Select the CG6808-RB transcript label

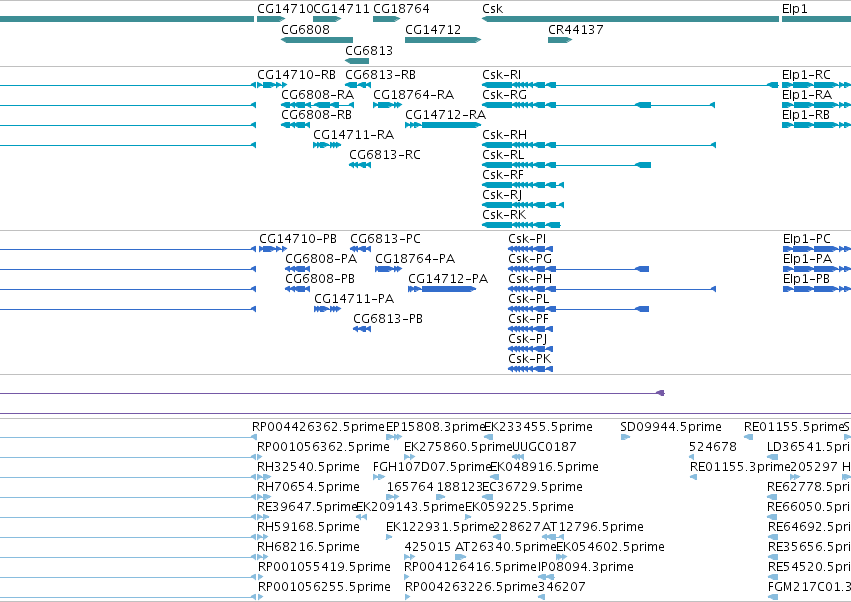point(316,115)
